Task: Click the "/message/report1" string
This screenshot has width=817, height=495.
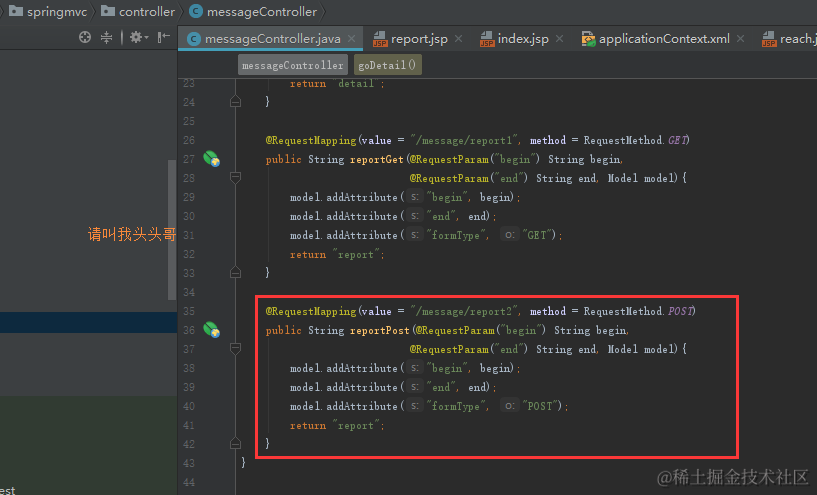Action: (465, 140)
